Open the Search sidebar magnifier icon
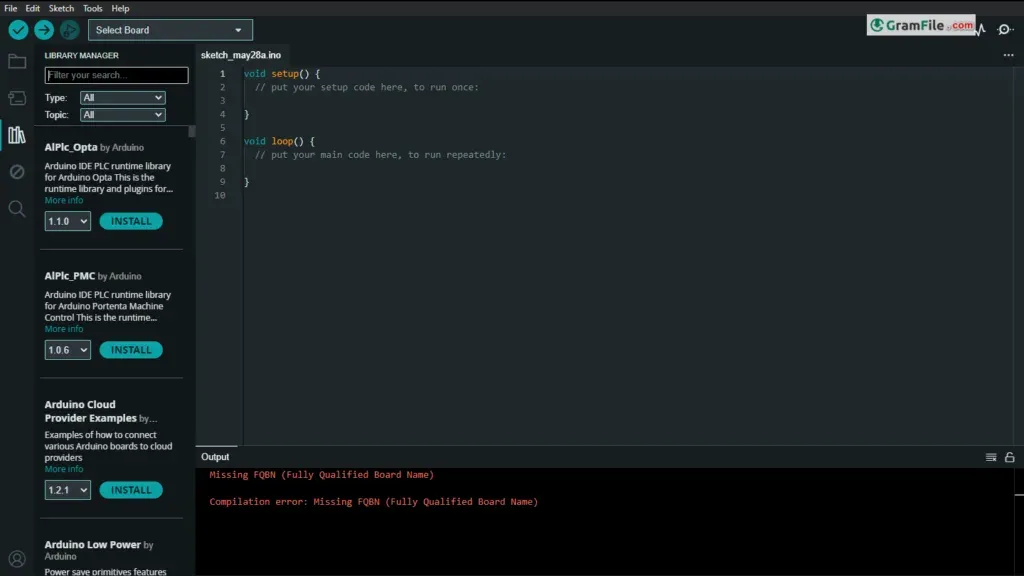The height and width of the screenshot is (576, 1024). coord(17,209)
